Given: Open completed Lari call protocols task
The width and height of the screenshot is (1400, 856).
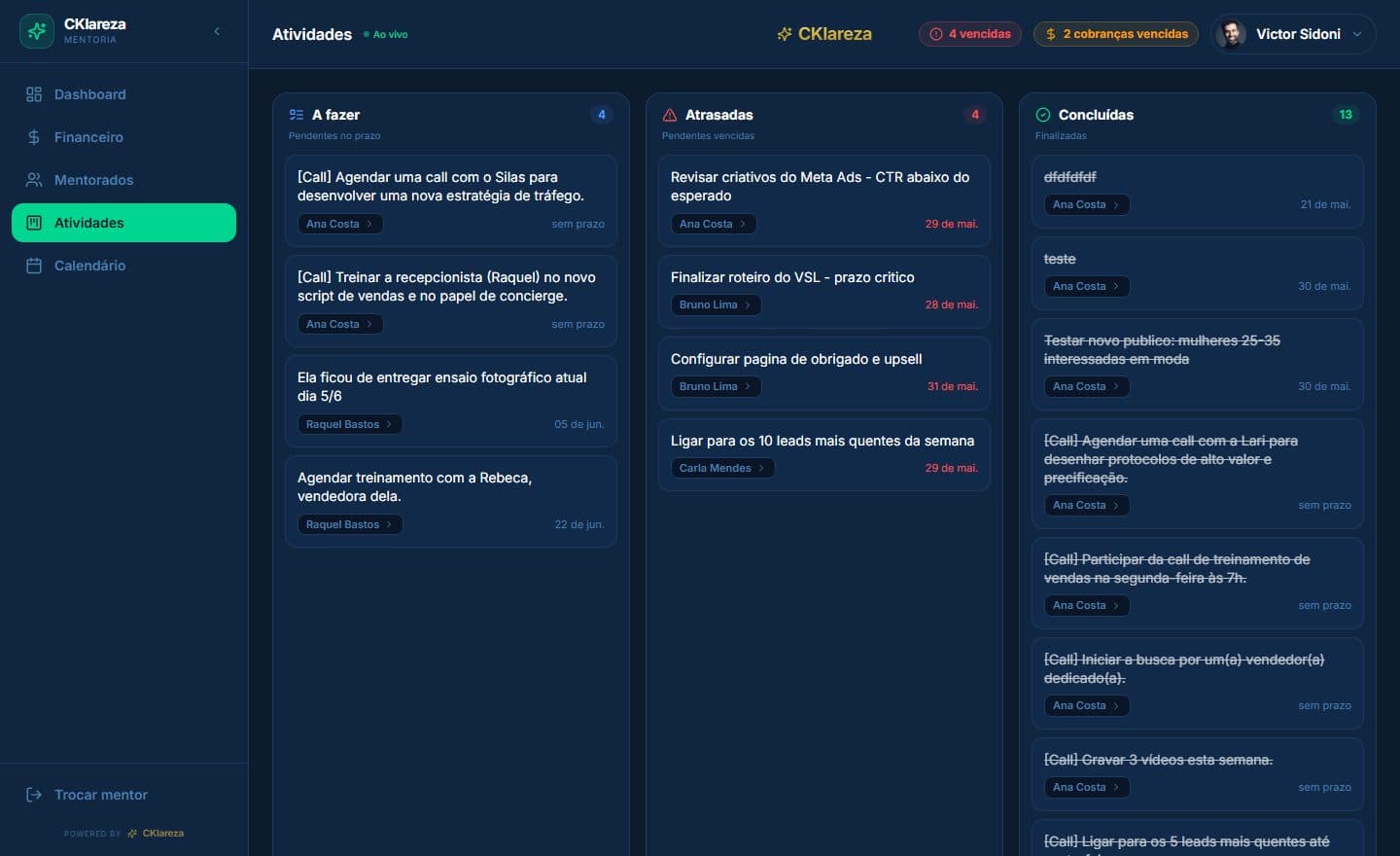Looking at the screenshot, I should coord(1198,473).
